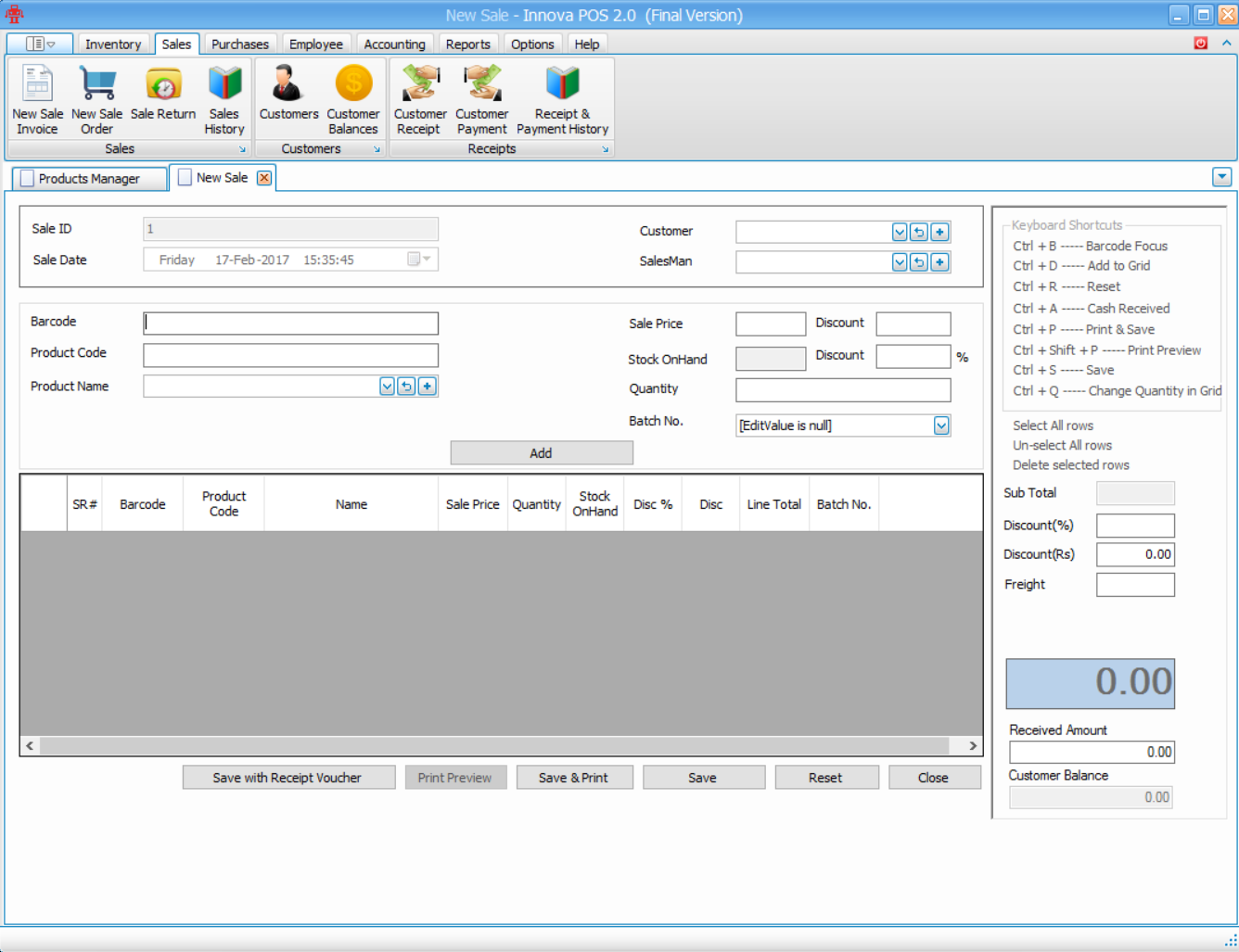Open the tab list dropdown at right
1239x952 pixels.
(1221, 176)
